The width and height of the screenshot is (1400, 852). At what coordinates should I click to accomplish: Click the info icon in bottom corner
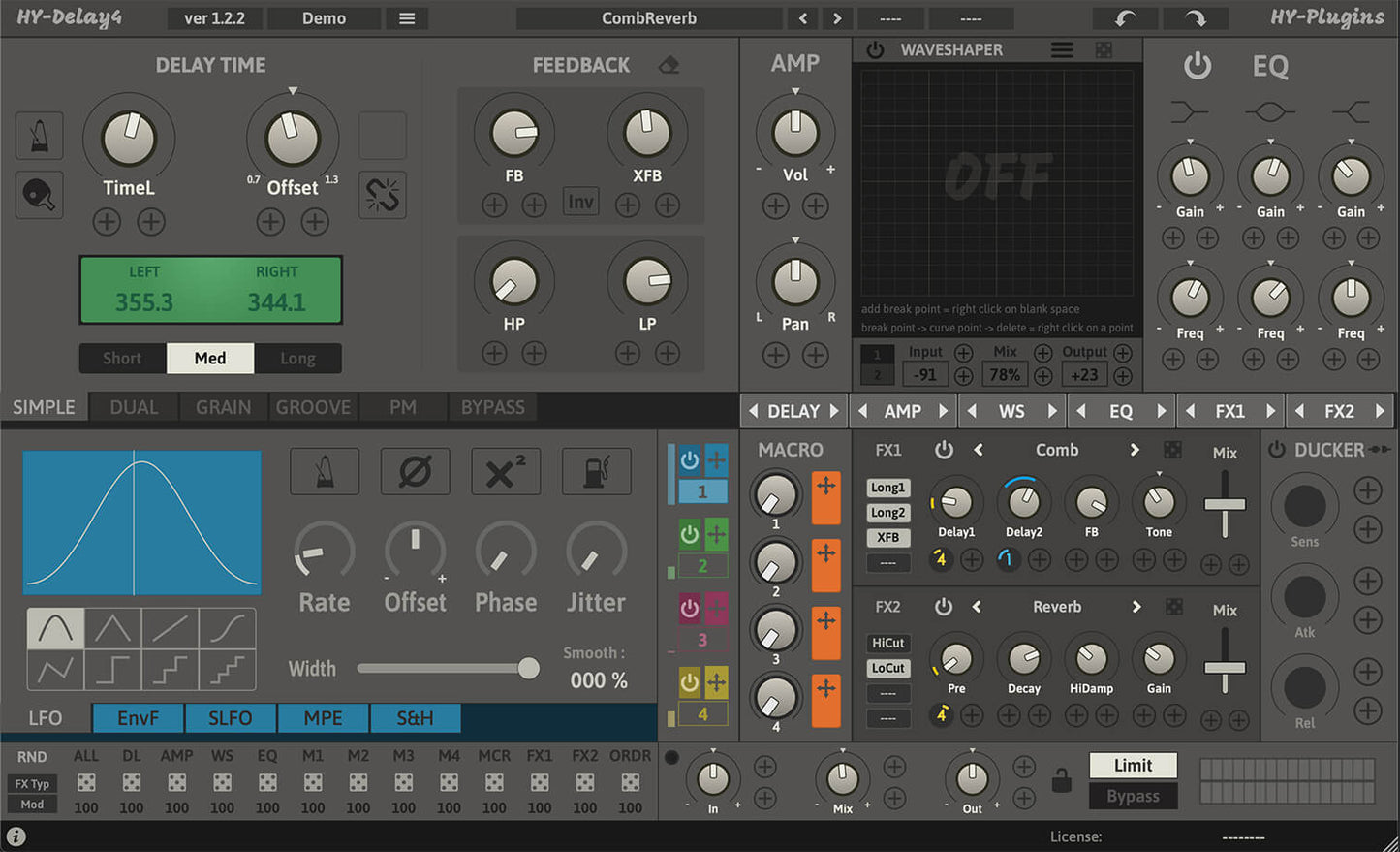pos(16,836)
